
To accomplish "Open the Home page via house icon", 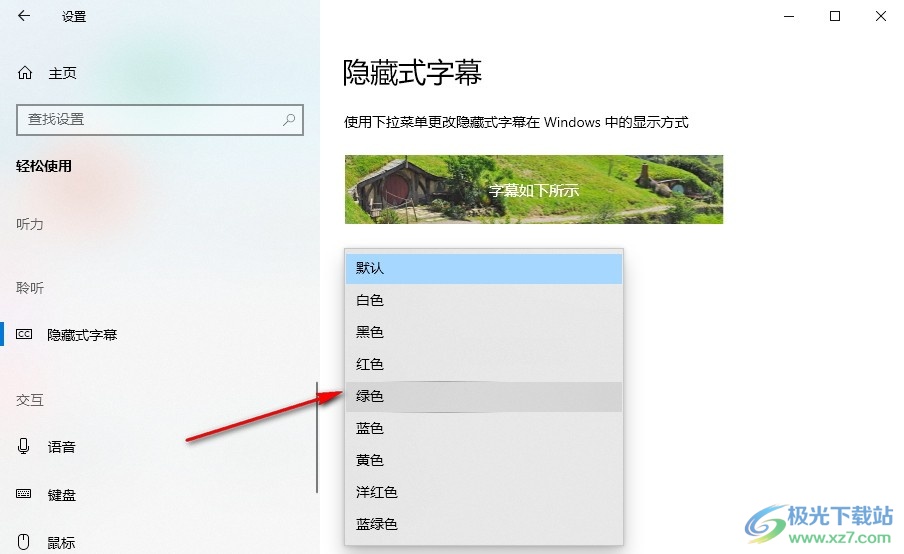I will pyautogui.click(x=25, y=73).
